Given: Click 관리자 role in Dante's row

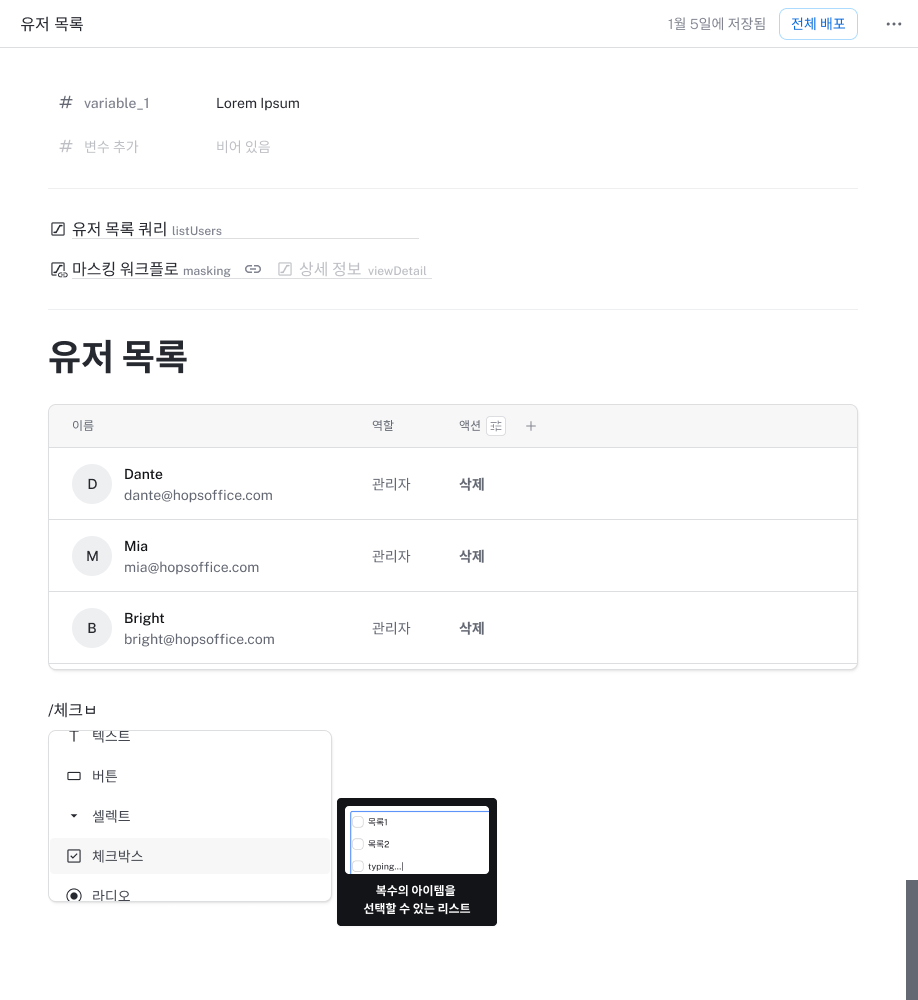Looking at the screenshot, I should [x=391, y=485].
